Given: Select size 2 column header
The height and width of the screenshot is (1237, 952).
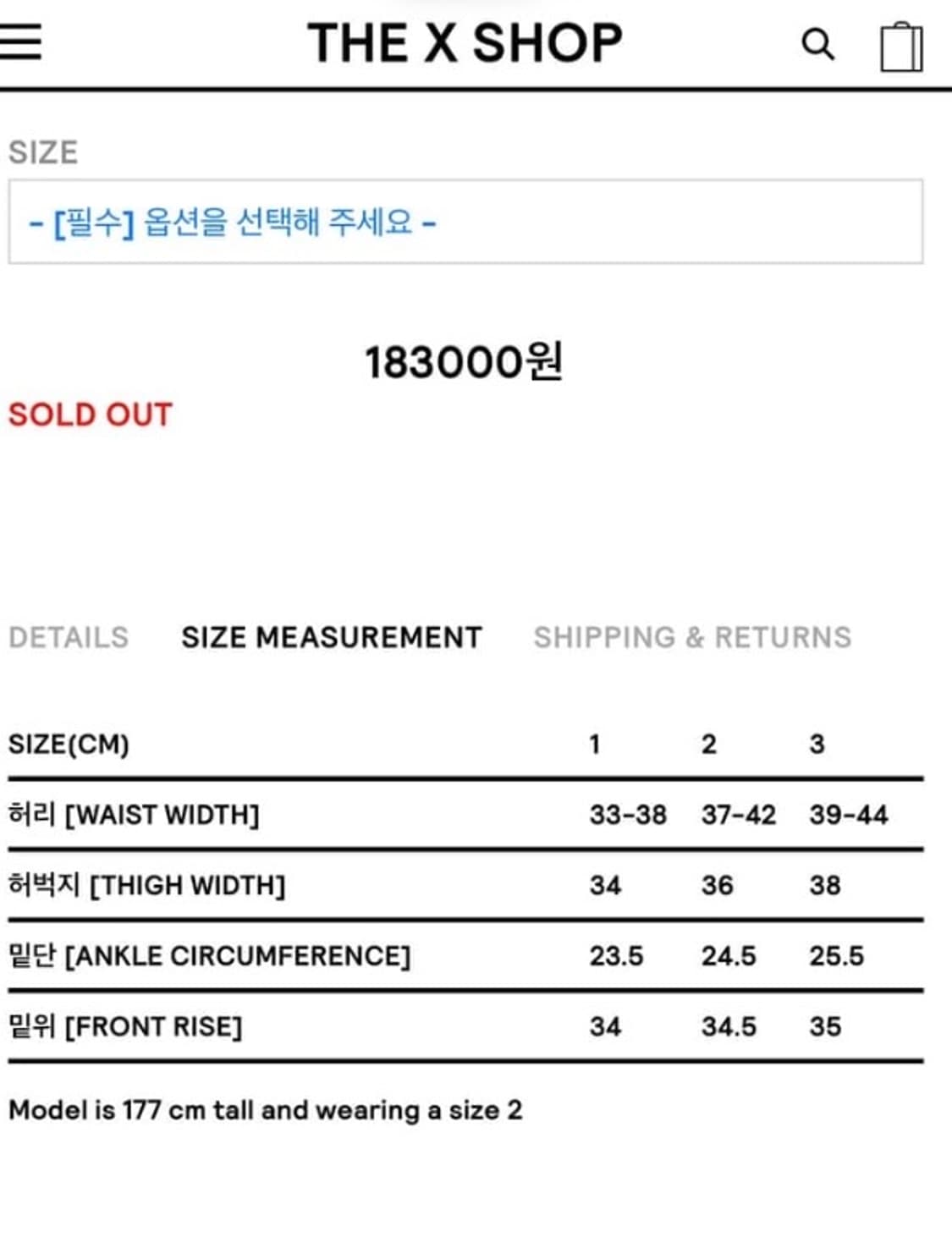Looking at the screenshot, I should coord(709,743).
